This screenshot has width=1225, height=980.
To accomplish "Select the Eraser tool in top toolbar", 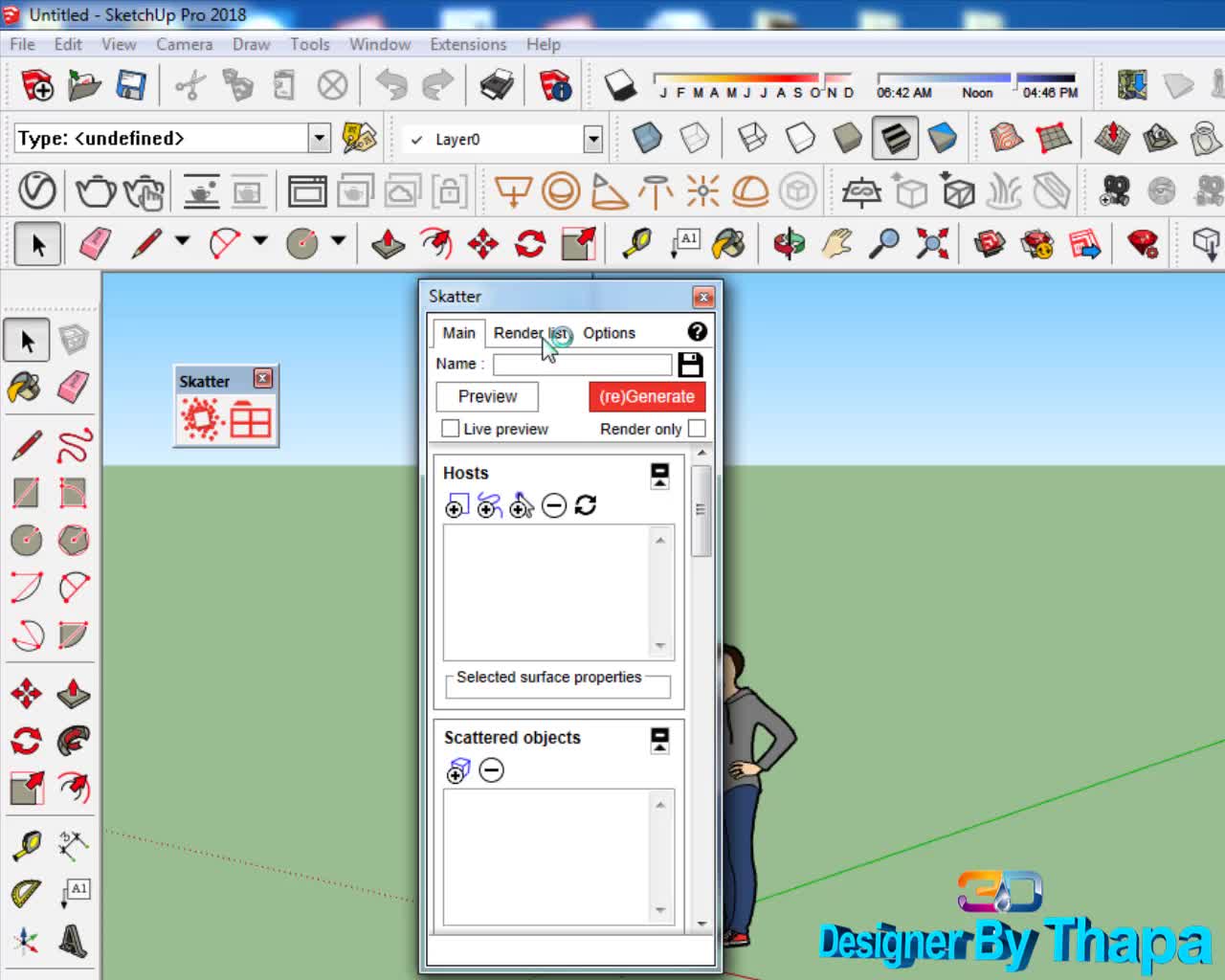I will (x=95, y=243).
